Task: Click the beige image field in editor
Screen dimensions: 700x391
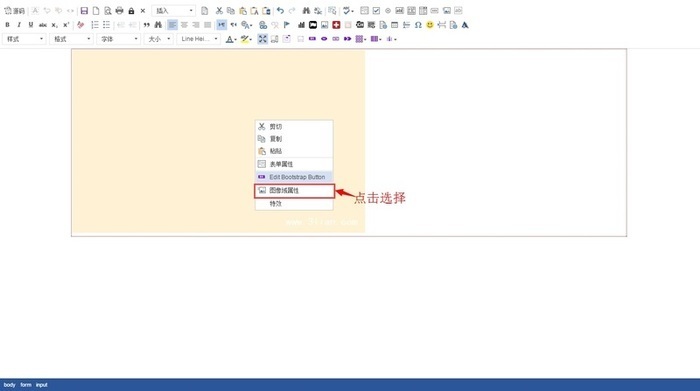Action: coord(218,141)
